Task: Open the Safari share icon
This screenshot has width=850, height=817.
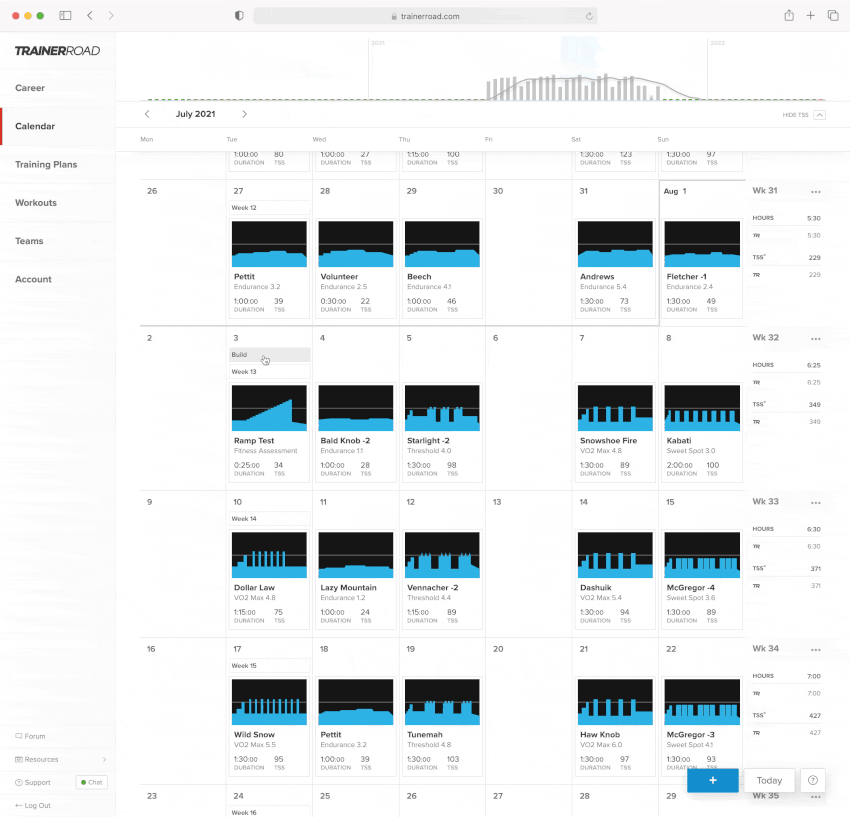Action: 789,16
